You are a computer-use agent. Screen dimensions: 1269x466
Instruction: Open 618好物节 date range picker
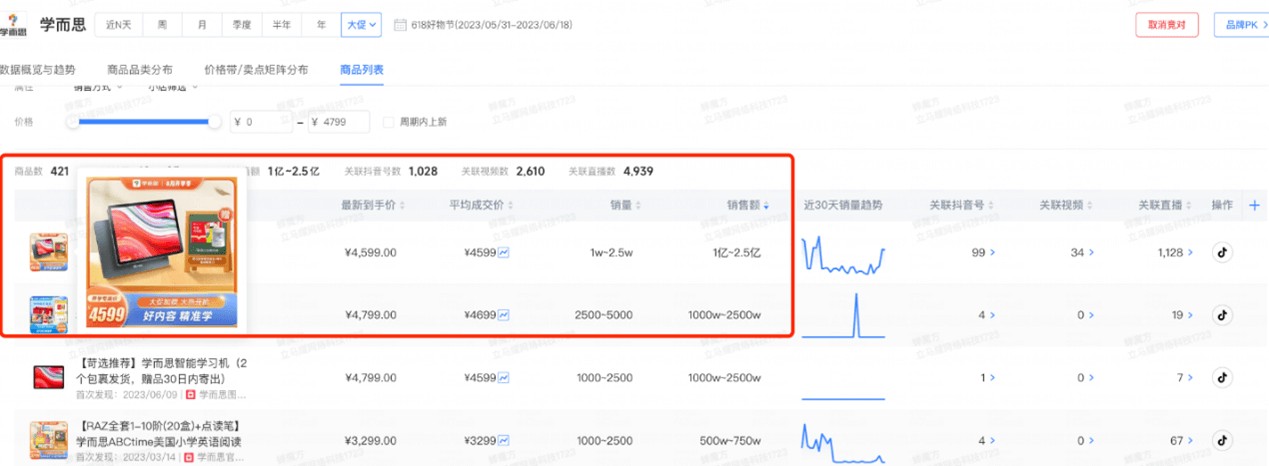490,25
